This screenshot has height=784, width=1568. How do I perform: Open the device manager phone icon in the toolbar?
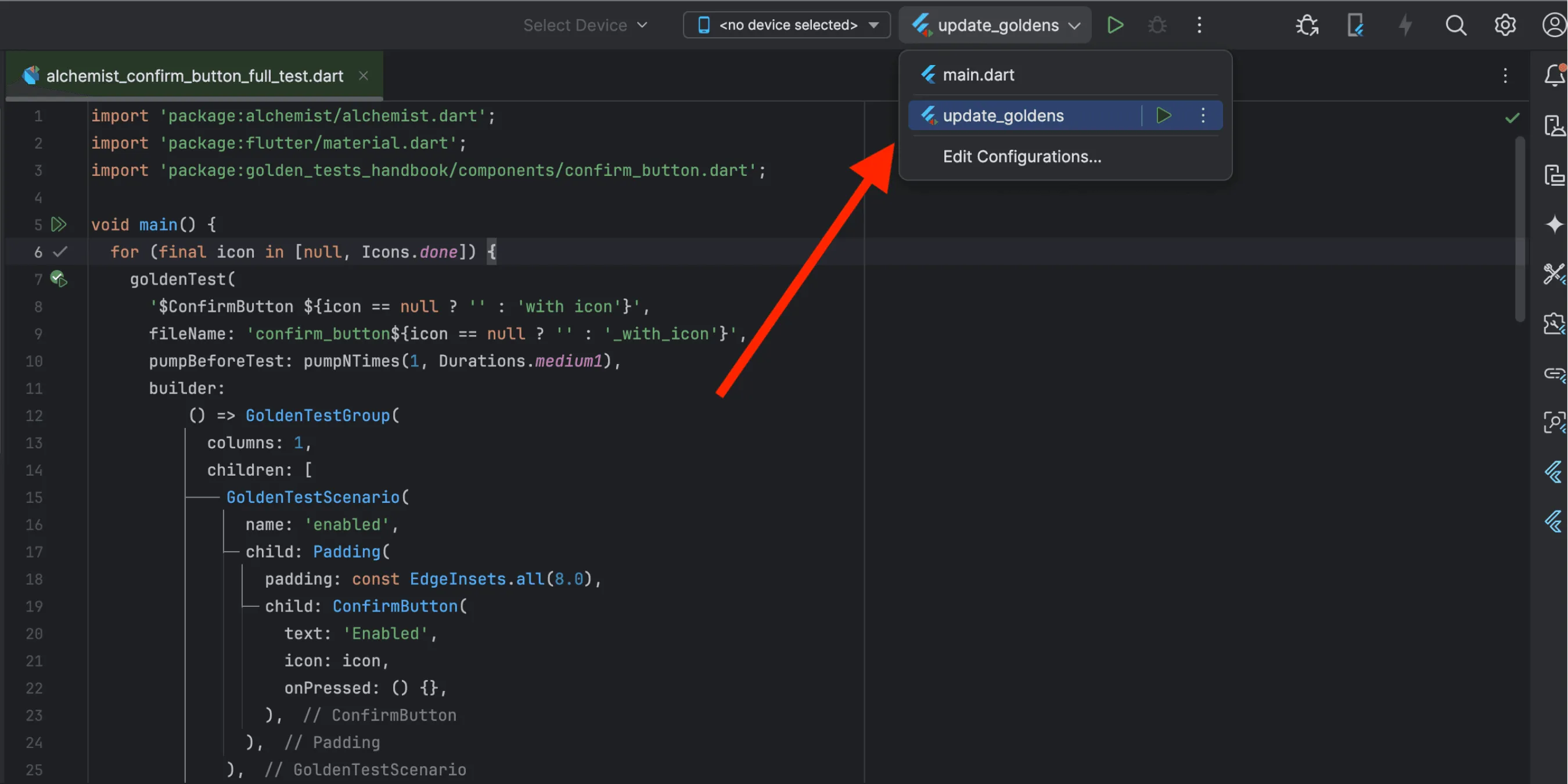(1355, 25)
